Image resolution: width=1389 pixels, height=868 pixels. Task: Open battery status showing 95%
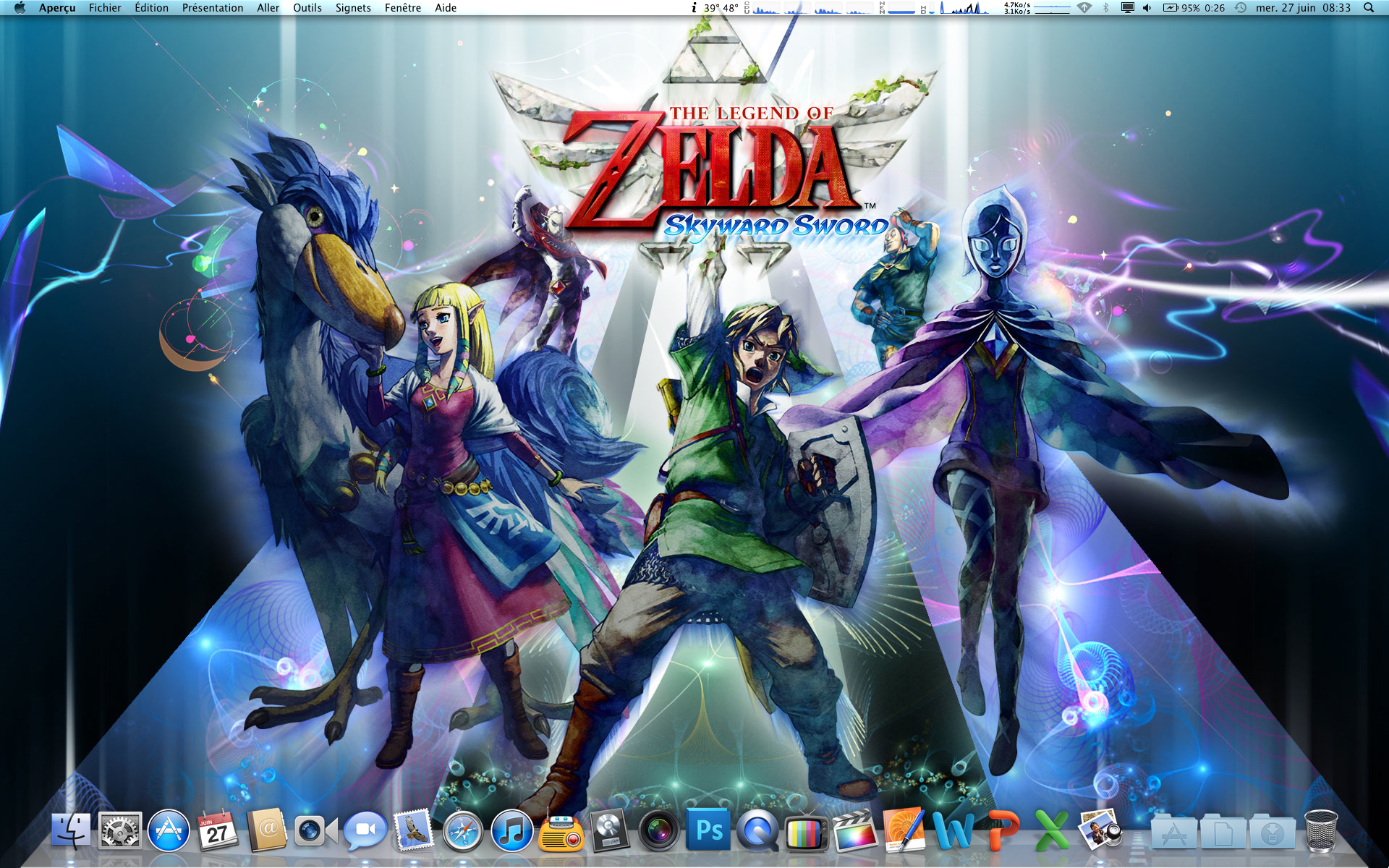[x=1194, y=8]
